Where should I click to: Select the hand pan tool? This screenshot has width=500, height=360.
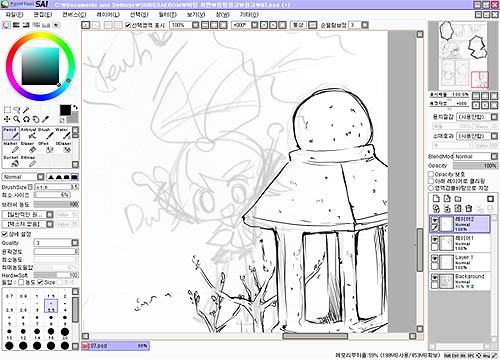pyautogui.click(x=36, y=119)
